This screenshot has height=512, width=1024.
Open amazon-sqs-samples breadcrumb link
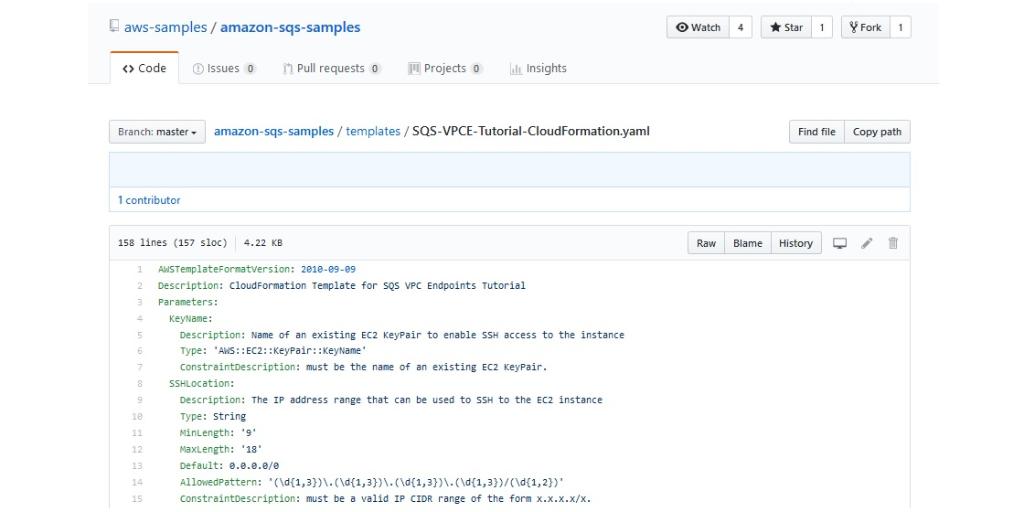[274, 131]
